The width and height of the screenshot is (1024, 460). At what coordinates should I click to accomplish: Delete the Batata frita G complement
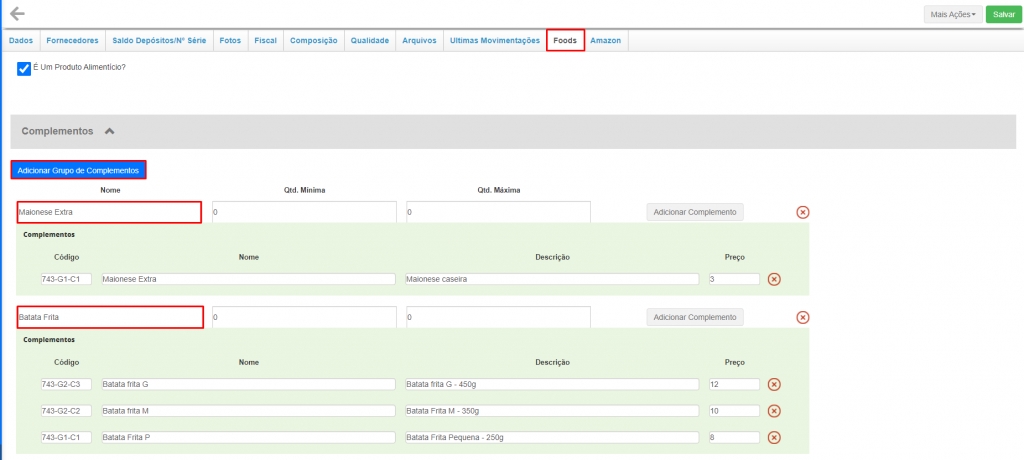773,384
